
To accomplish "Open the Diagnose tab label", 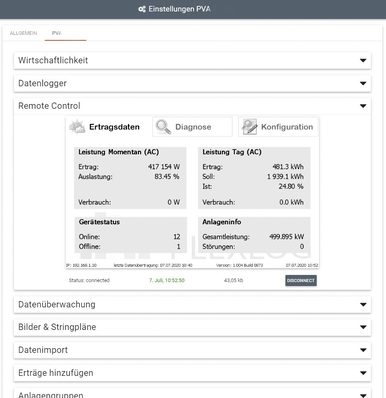I will coord(193,127).
